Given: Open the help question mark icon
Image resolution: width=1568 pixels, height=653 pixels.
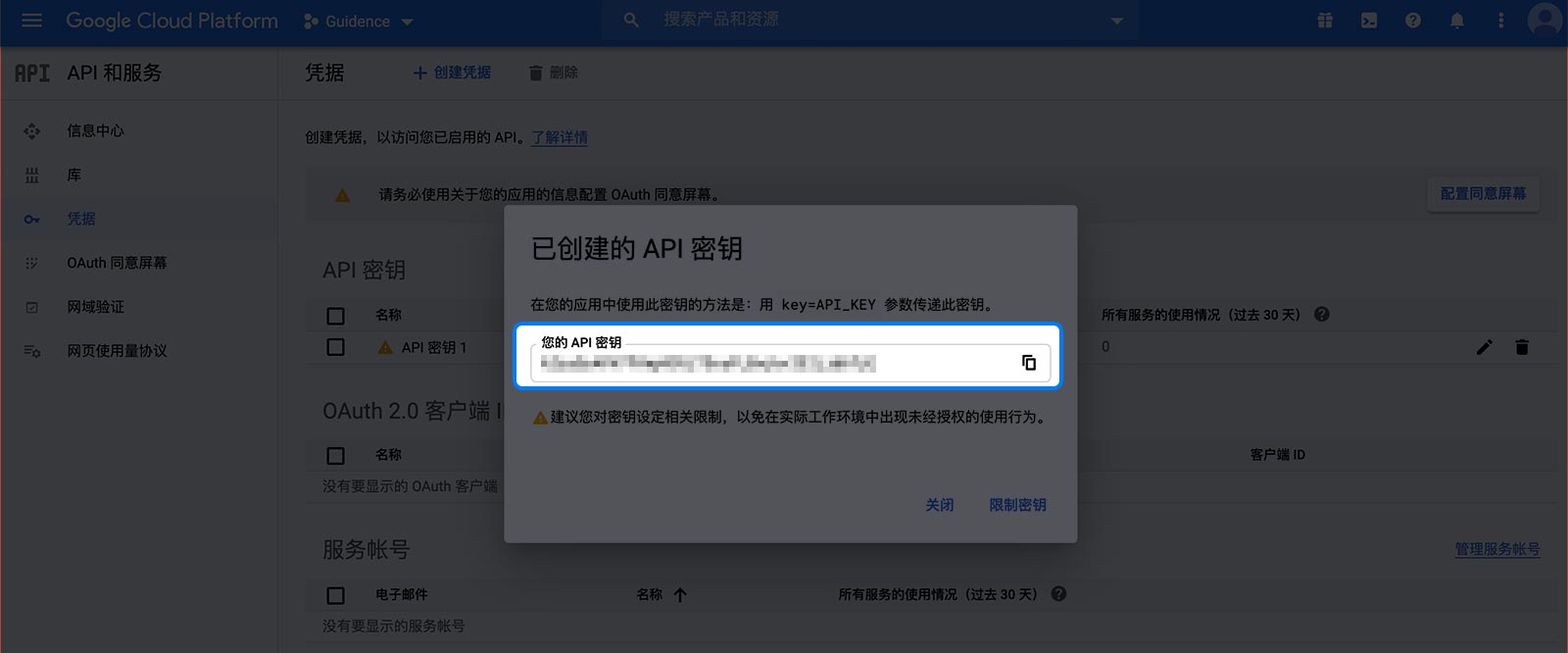Looking at the screenshot, I should point(1413,21).
